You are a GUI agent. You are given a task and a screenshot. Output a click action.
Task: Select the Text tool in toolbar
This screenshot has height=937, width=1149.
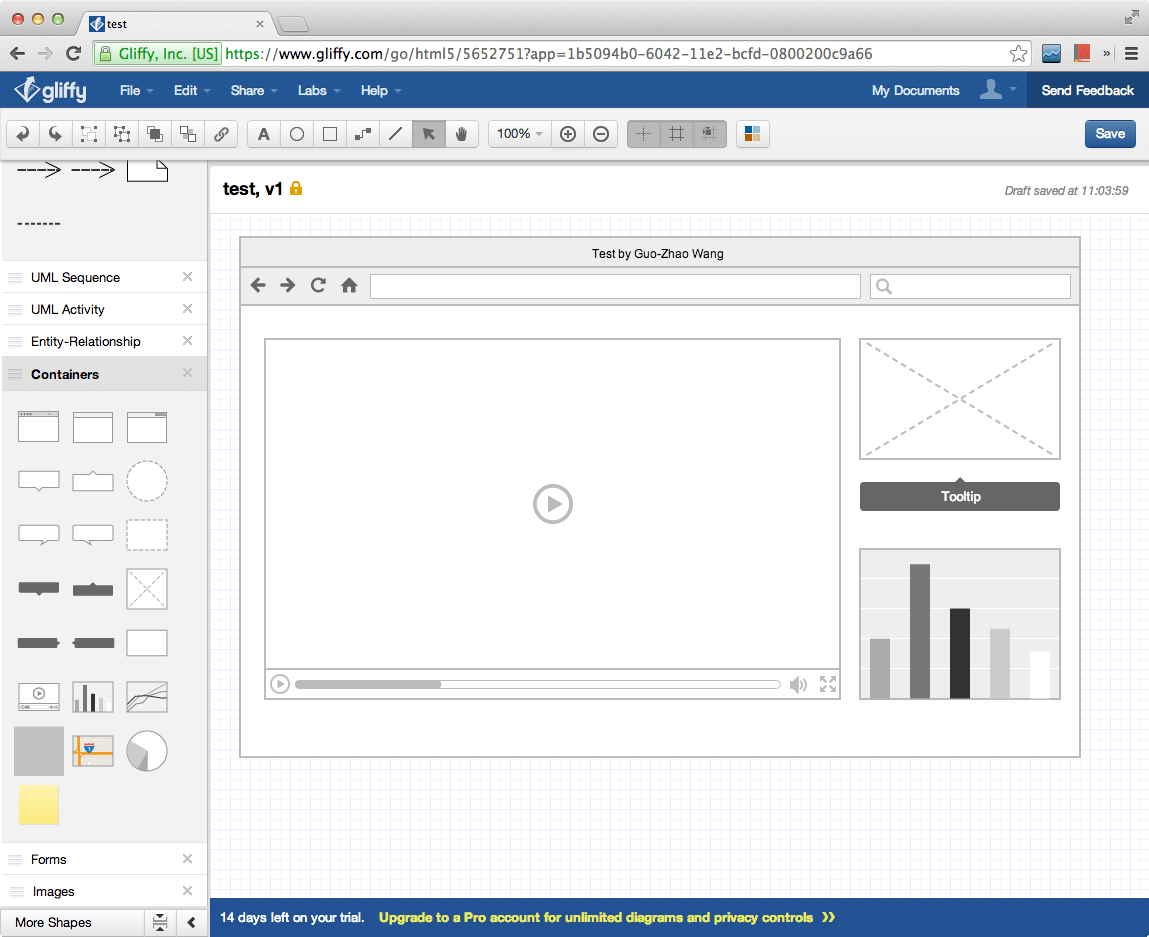point(264,134)
